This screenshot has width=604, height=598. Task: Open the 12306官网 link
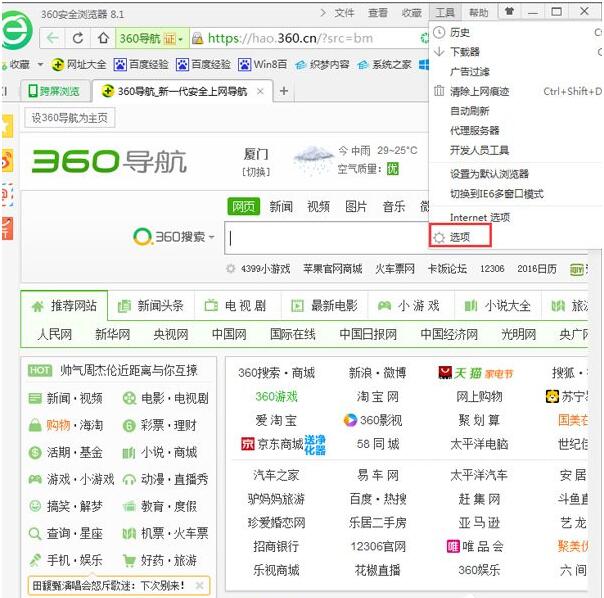pos(378,546)
